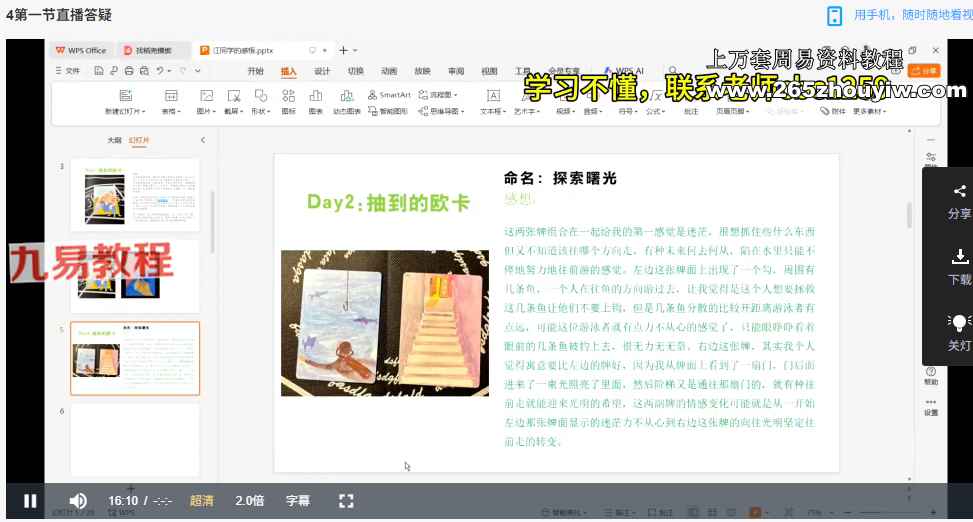973x522 pixels.
Task: Select the highlighted slide 5 thumbnail
Action: coord(135,358)
